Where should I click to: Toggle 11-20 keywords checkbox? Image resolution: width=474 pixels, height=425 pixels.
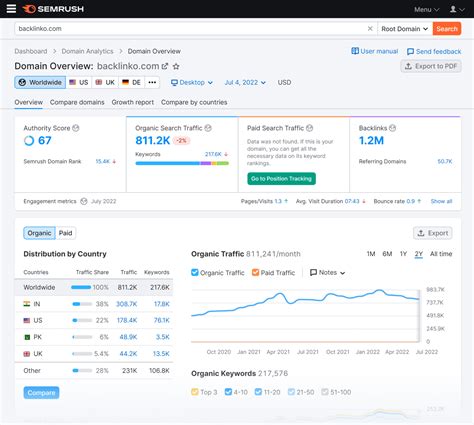258,392
